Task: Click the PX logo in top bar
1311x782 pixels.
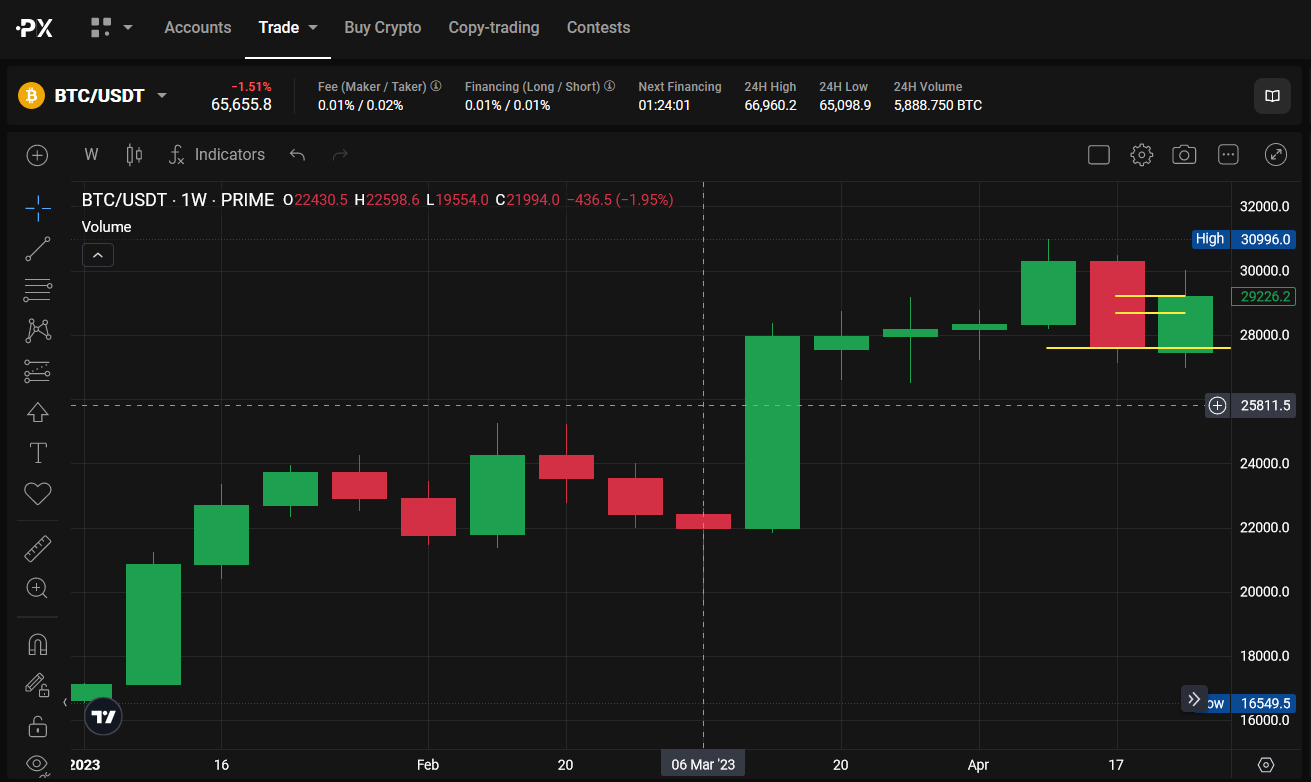Action: coord(35,28)
